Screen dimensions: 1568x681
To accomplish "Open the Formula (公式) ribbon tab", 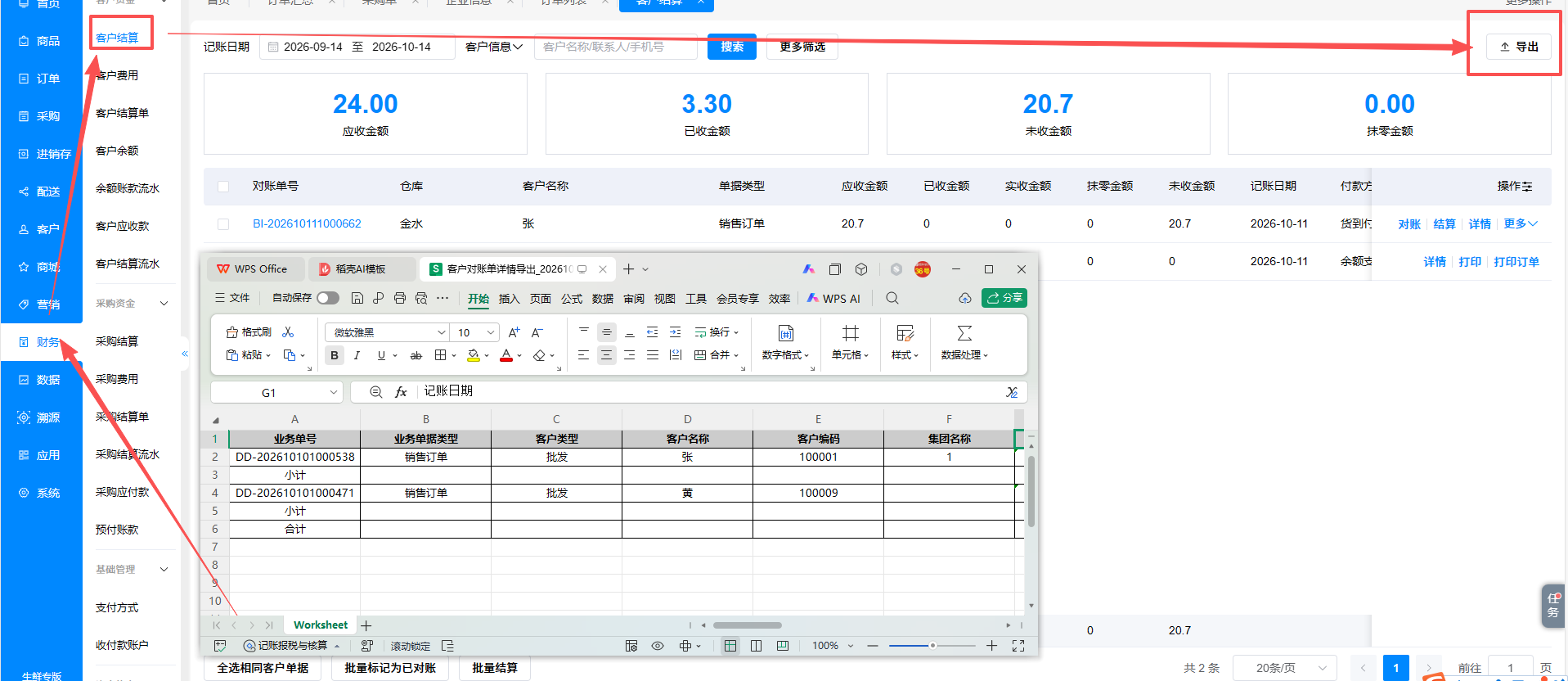I will (x=572, y=299).
